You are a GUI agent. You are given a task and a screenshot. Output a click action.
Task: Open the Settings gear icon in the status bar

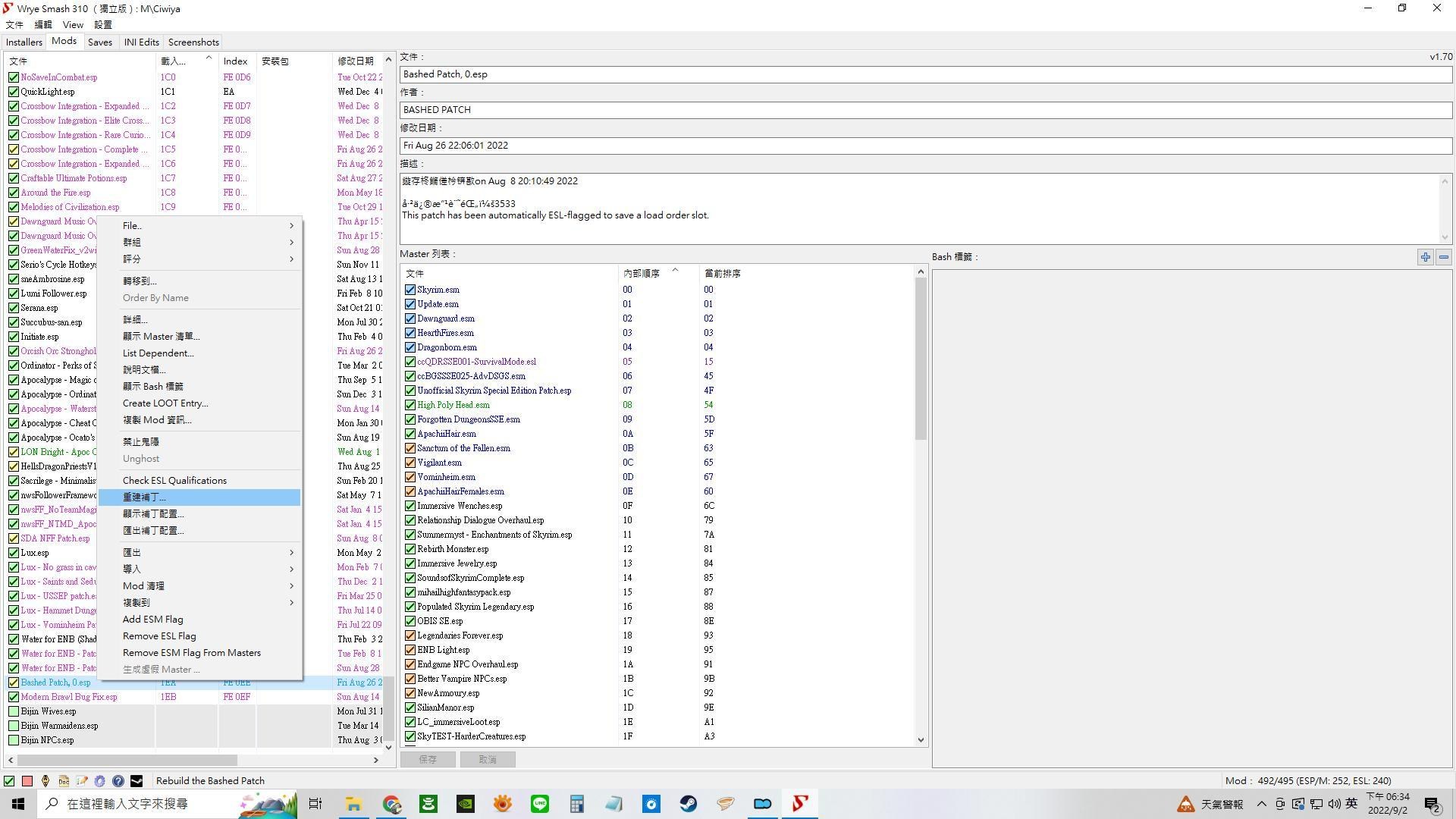pos(100,780)
